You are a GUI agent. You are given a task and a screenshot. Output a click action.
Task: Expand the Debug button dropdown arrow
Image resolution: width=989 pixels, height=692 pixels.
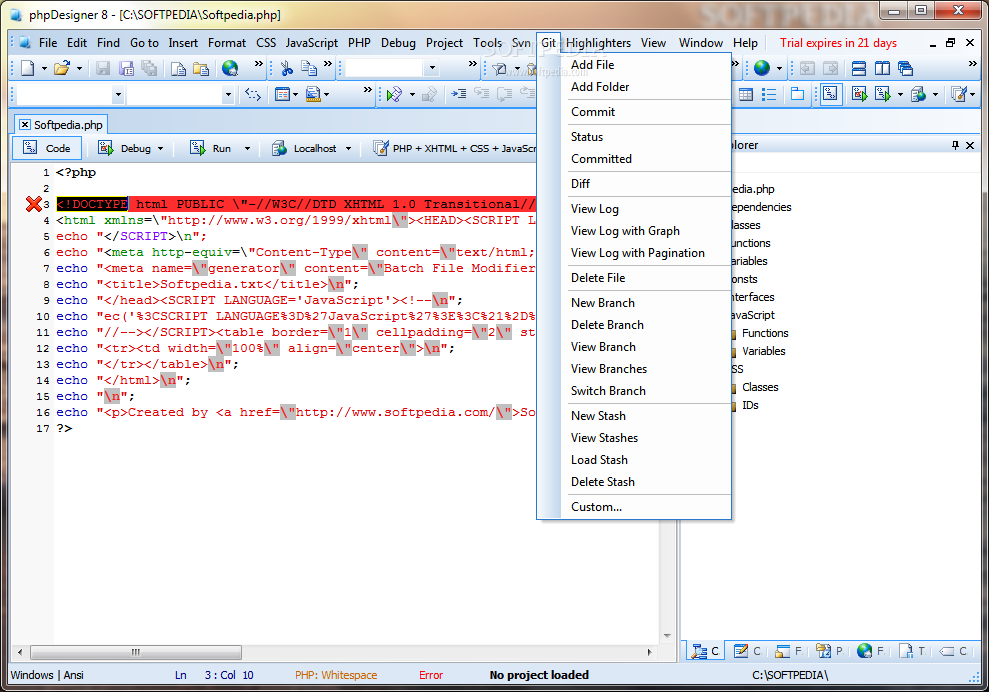click(x=160, y=149)
